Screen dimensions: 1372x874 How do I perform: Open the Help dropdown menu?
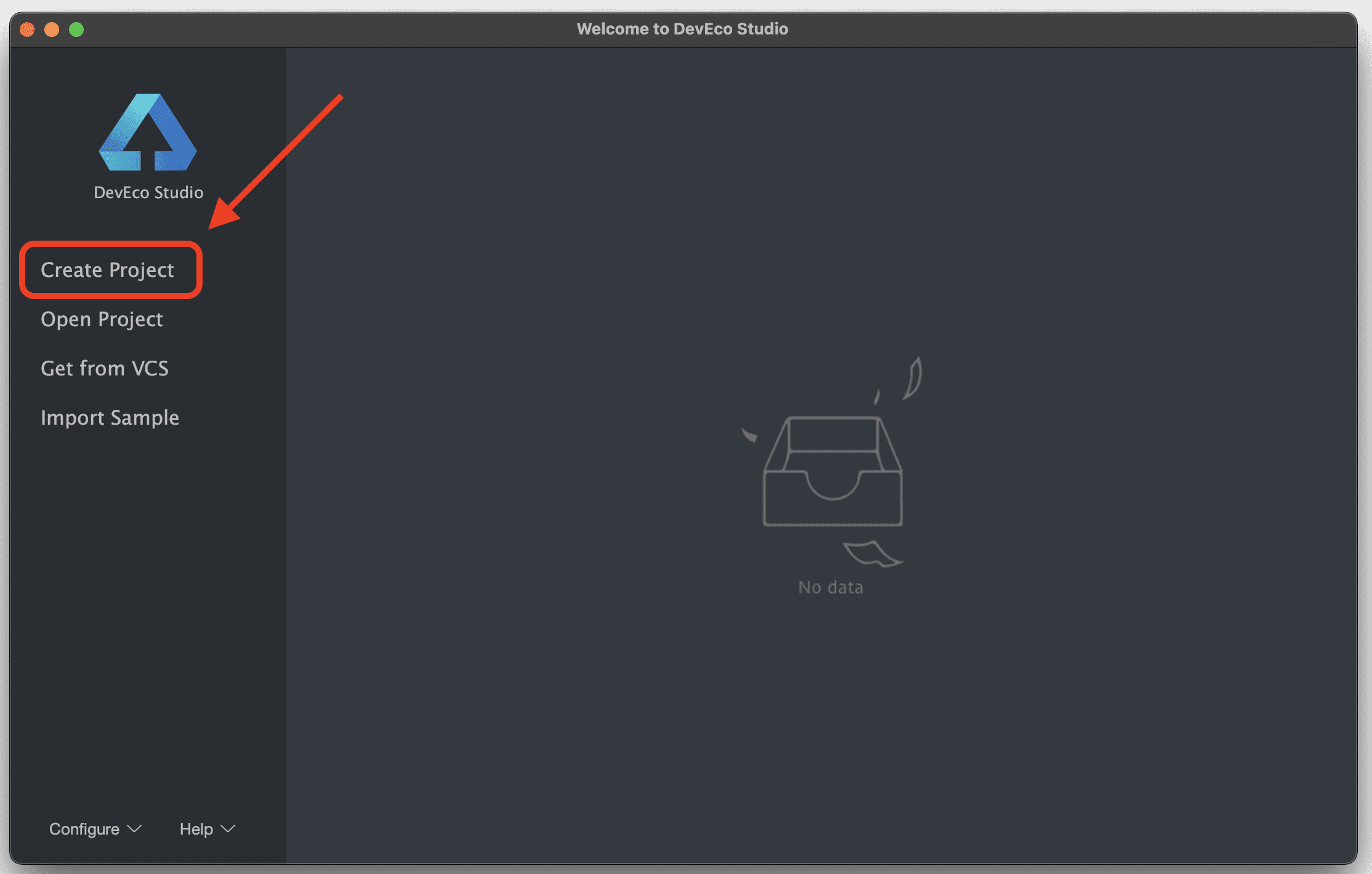196,829
